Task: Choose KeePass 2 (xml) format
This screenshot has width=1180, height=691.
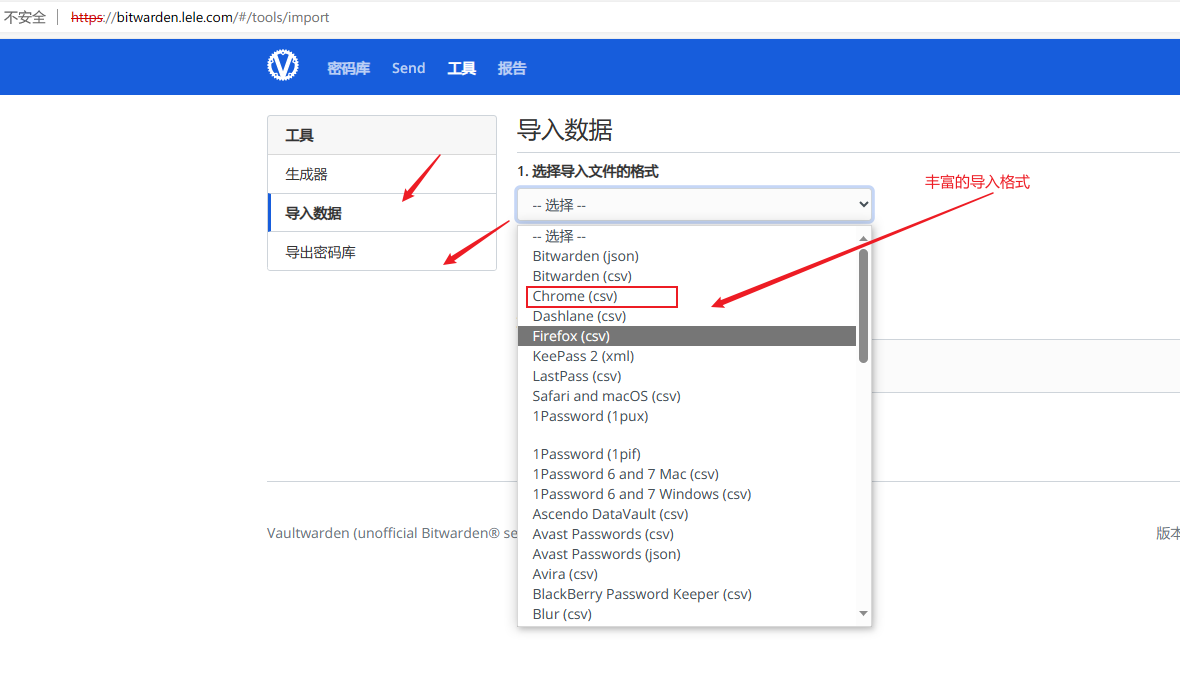Action: click(686, 356)
